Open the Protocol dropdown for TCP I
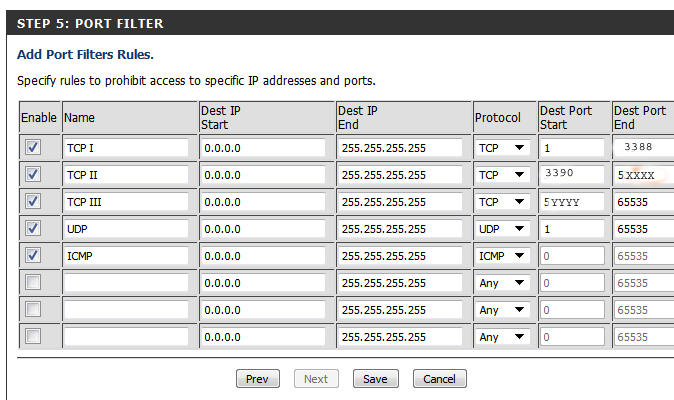The image size is (674, 400). coord(502,148)
